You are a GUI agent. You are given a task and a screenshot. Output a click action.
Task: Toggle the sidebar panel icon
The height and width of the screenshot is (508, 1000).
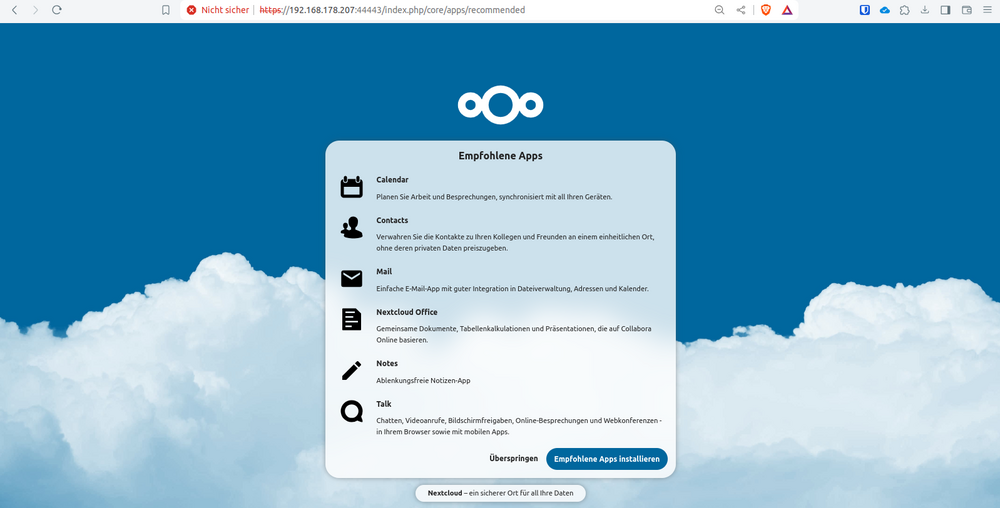tap(946, 10)
